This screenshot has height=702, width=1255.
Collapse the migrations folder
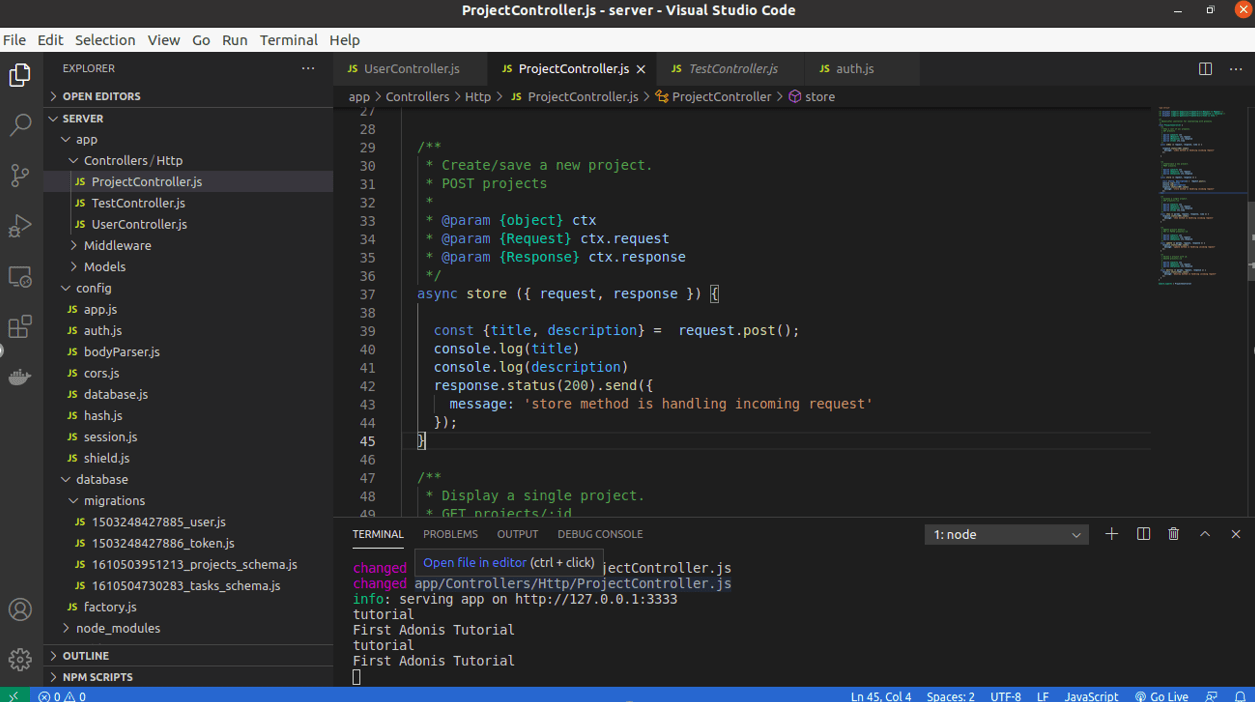point(188,500)
